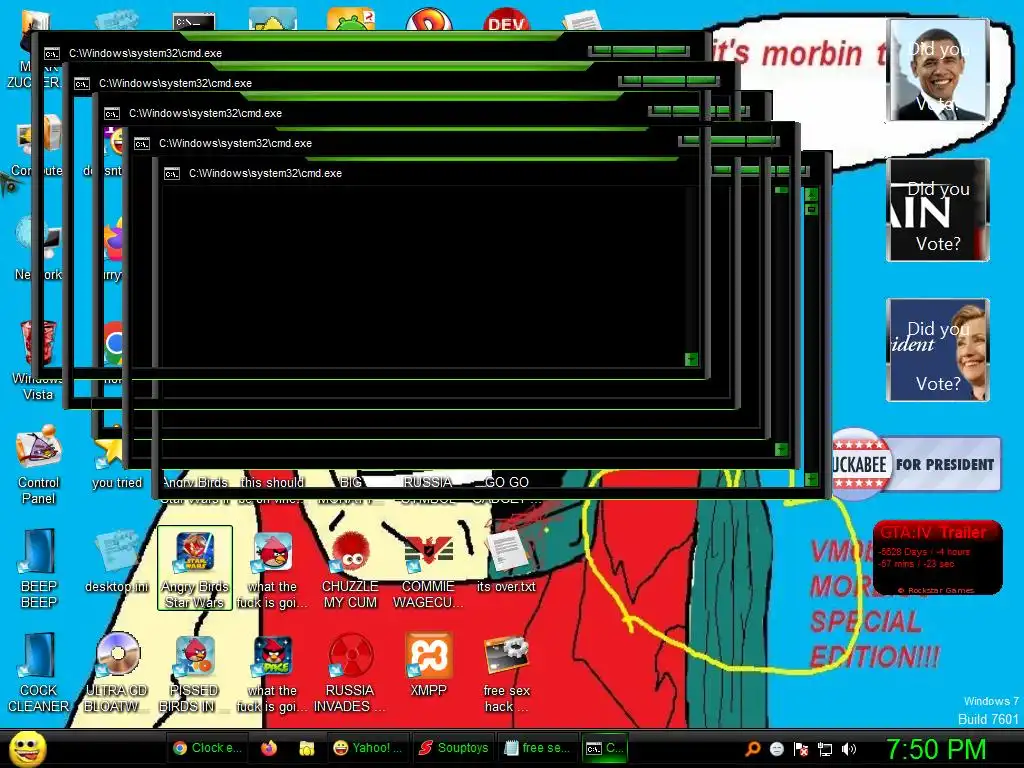Viewport: 1024px width, 768px height.
Task: Click the 'this should' icon label text
Action: [272, 482]
